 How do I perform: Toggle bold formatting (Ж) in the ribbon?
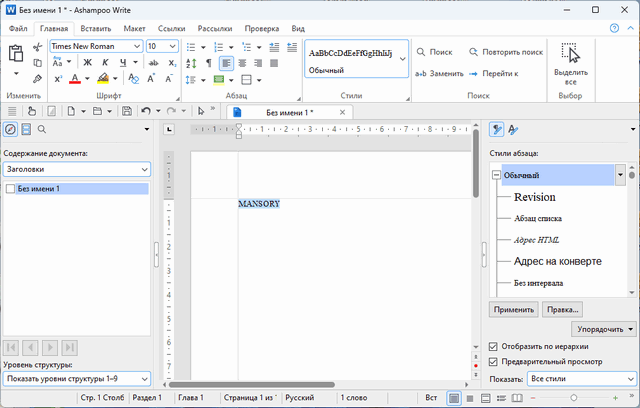[x=88, y=63]
